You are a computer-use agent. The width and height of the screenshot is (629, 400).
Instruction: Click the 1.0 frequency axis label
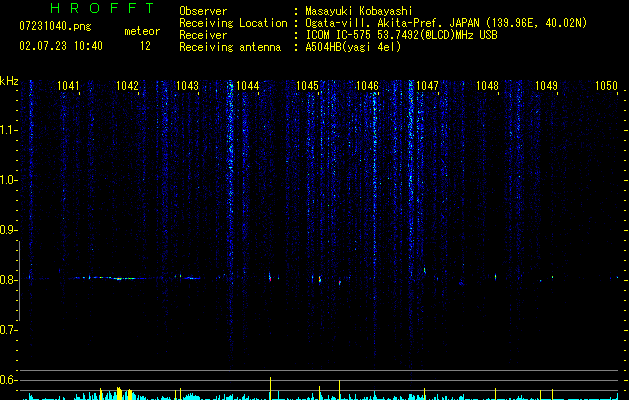(x=8, y=180)
